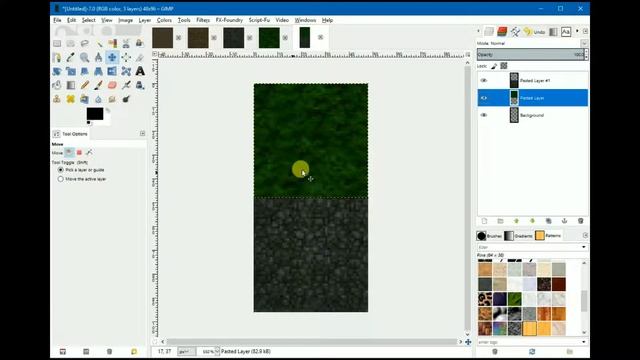Open the units dropdown in status bar
Image resolution: width=640 pixels, height=360 pixels.
(187, 351)
